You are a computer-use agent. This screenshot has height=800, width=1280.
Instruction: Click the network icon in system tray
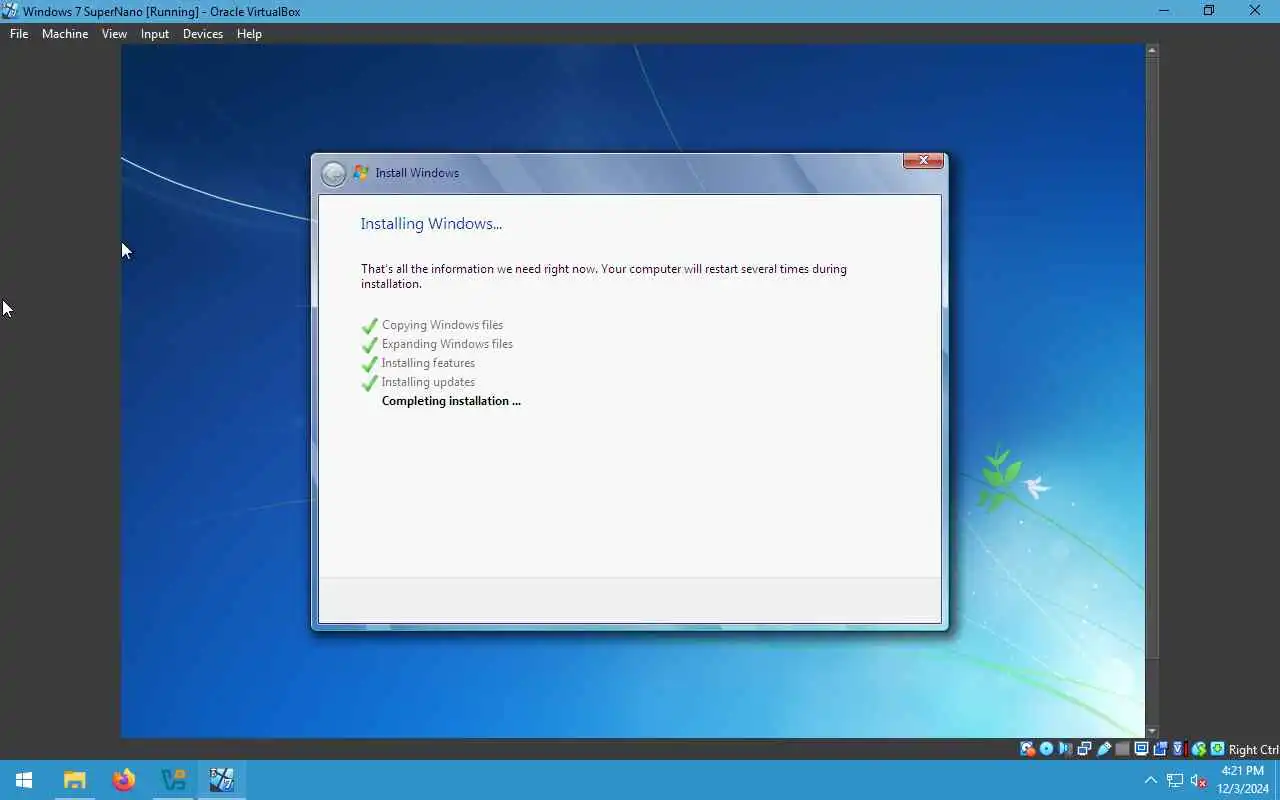tap(1175, 780)
